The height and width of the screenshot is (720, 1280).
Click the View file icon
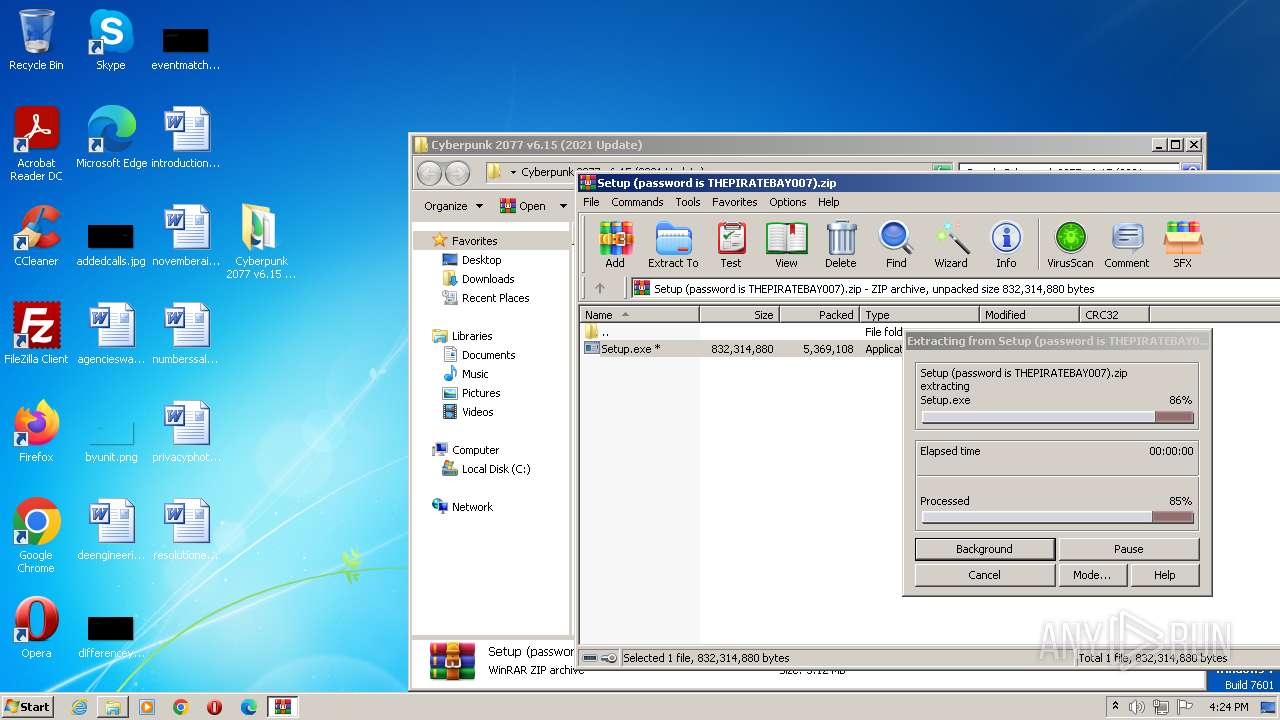coord(787,245)
